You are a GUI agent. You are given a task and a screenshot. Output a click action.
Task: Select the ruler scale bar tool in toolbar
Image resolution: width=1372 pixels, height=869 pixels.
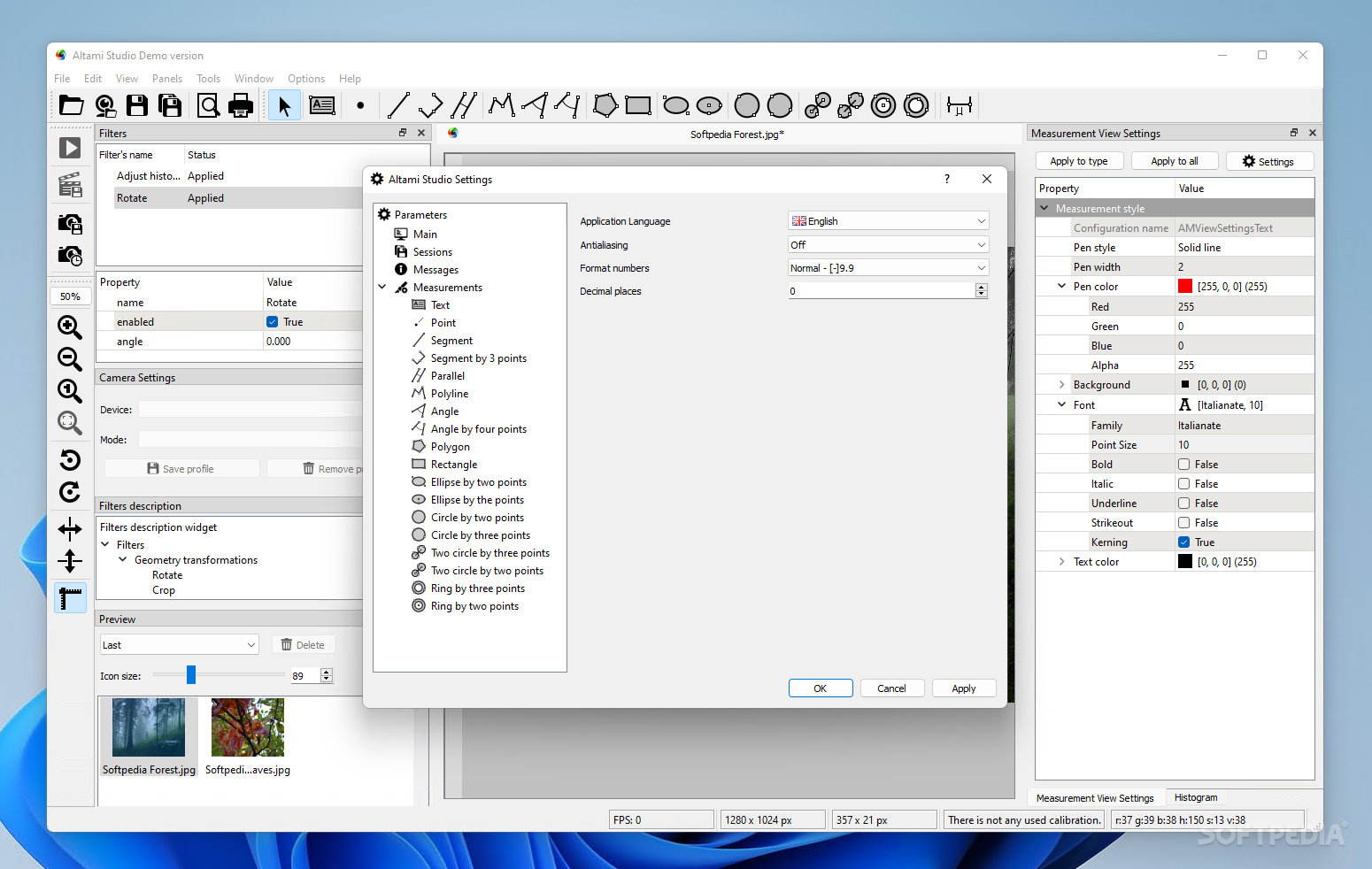click(x=960, y=105)
